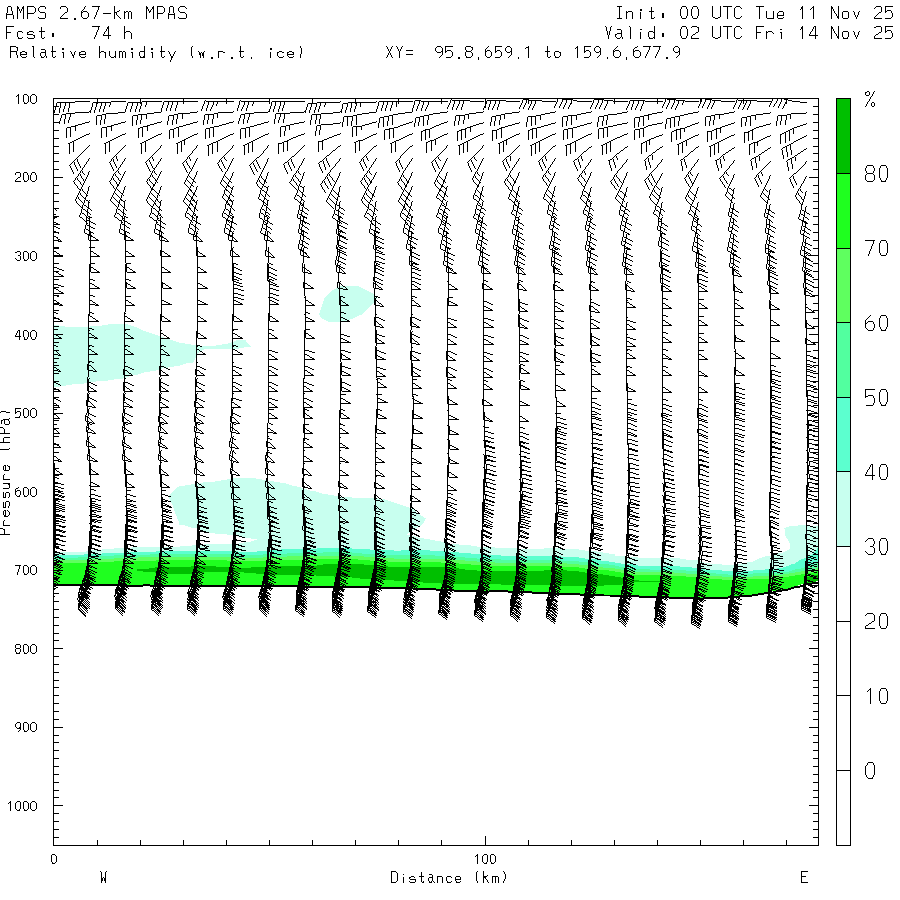Click the 'Pressure (hPa)' axis title
Screen dimensions: 900x900
tap(5, 472)
